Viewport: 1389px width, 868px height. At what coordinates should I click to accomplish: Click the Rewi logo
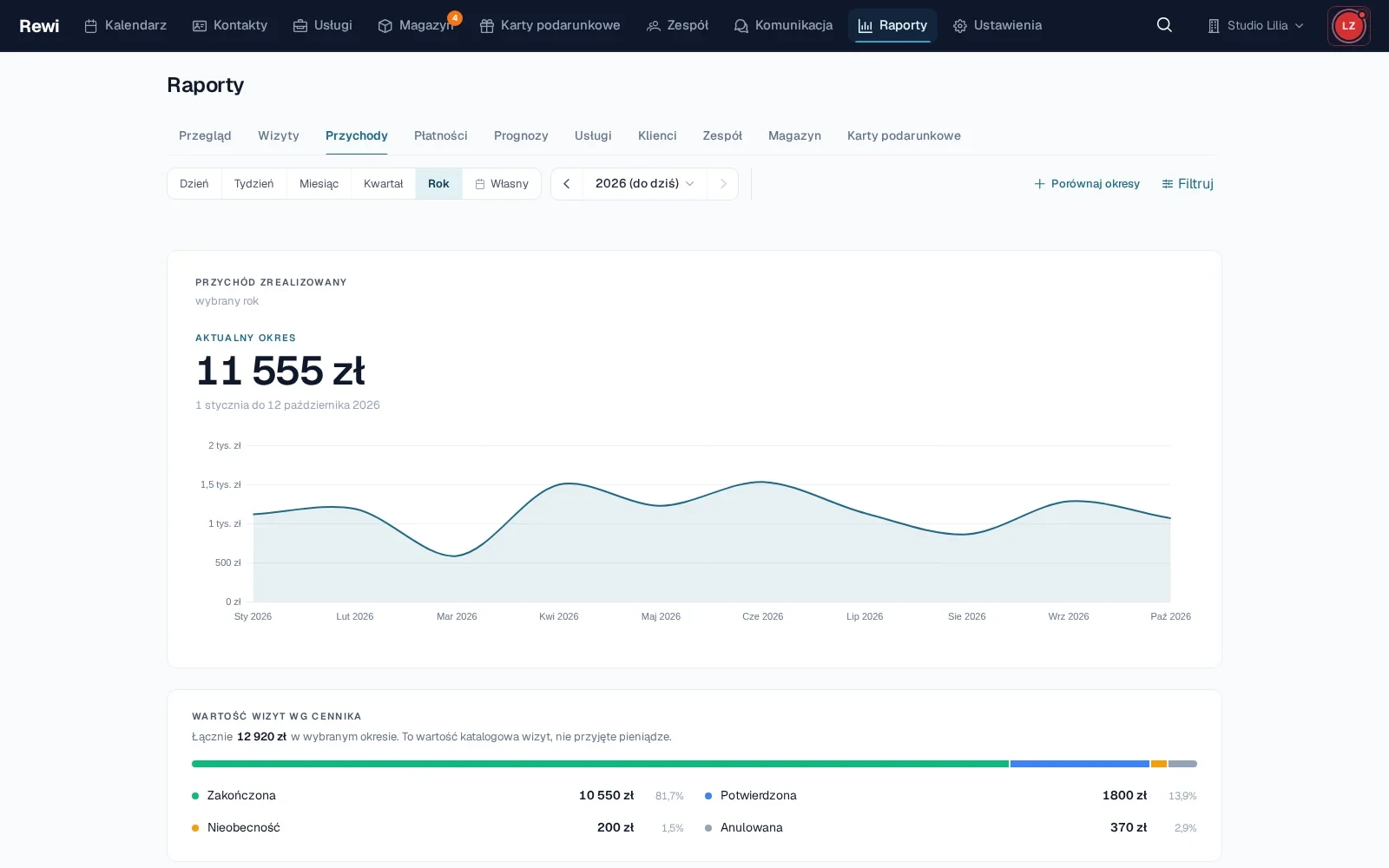[x=39, y=26]
